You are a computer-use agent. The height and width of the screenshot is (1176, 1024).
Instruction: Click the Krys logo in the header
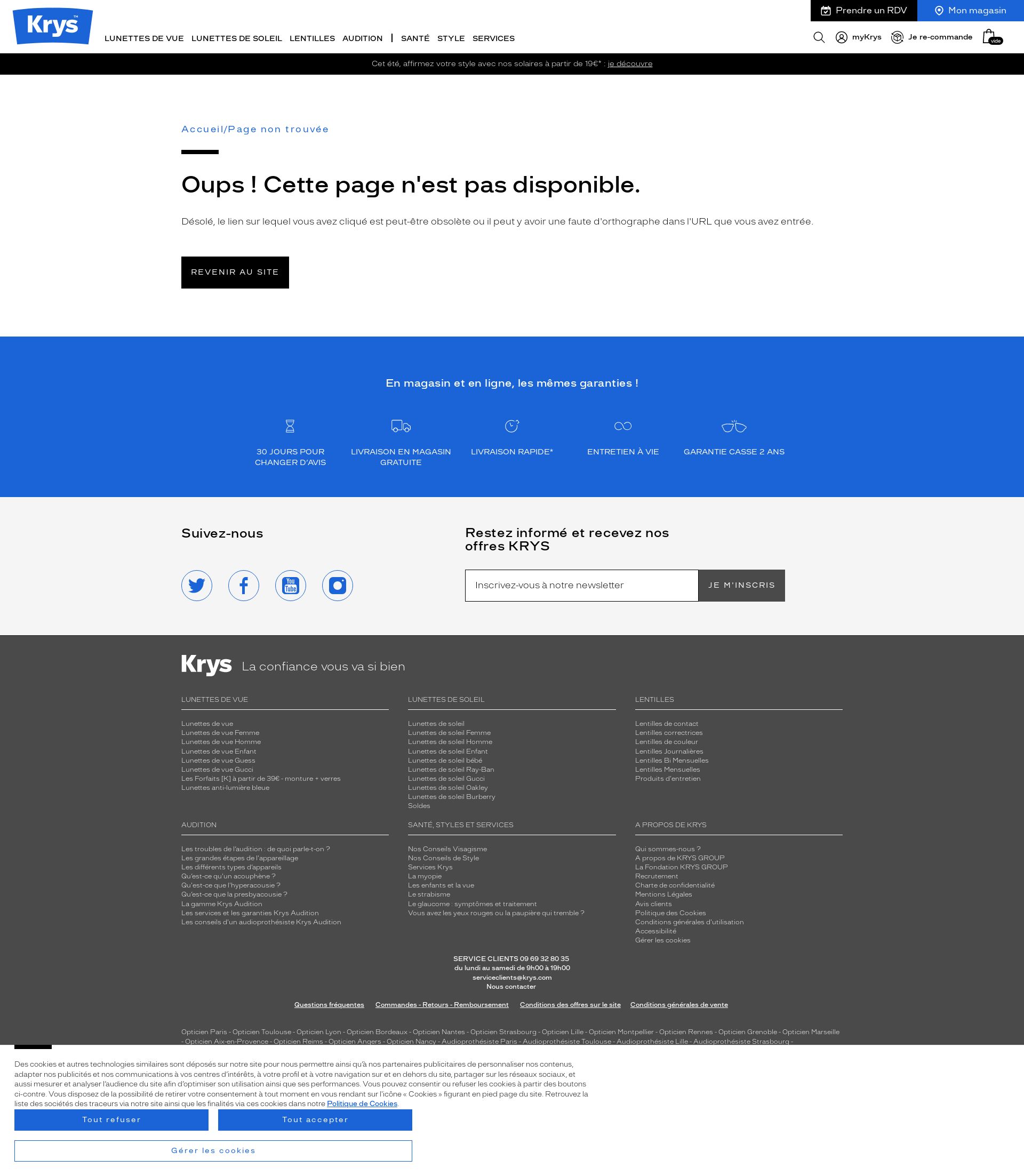click(x=53, y=26)
